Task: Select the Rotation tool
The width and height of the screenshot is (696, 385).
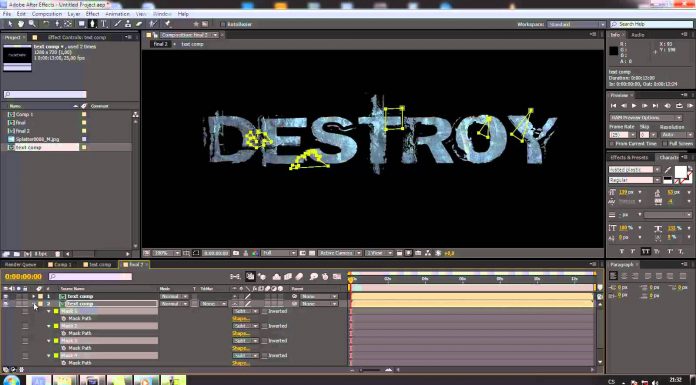Action: pos(46,24)
